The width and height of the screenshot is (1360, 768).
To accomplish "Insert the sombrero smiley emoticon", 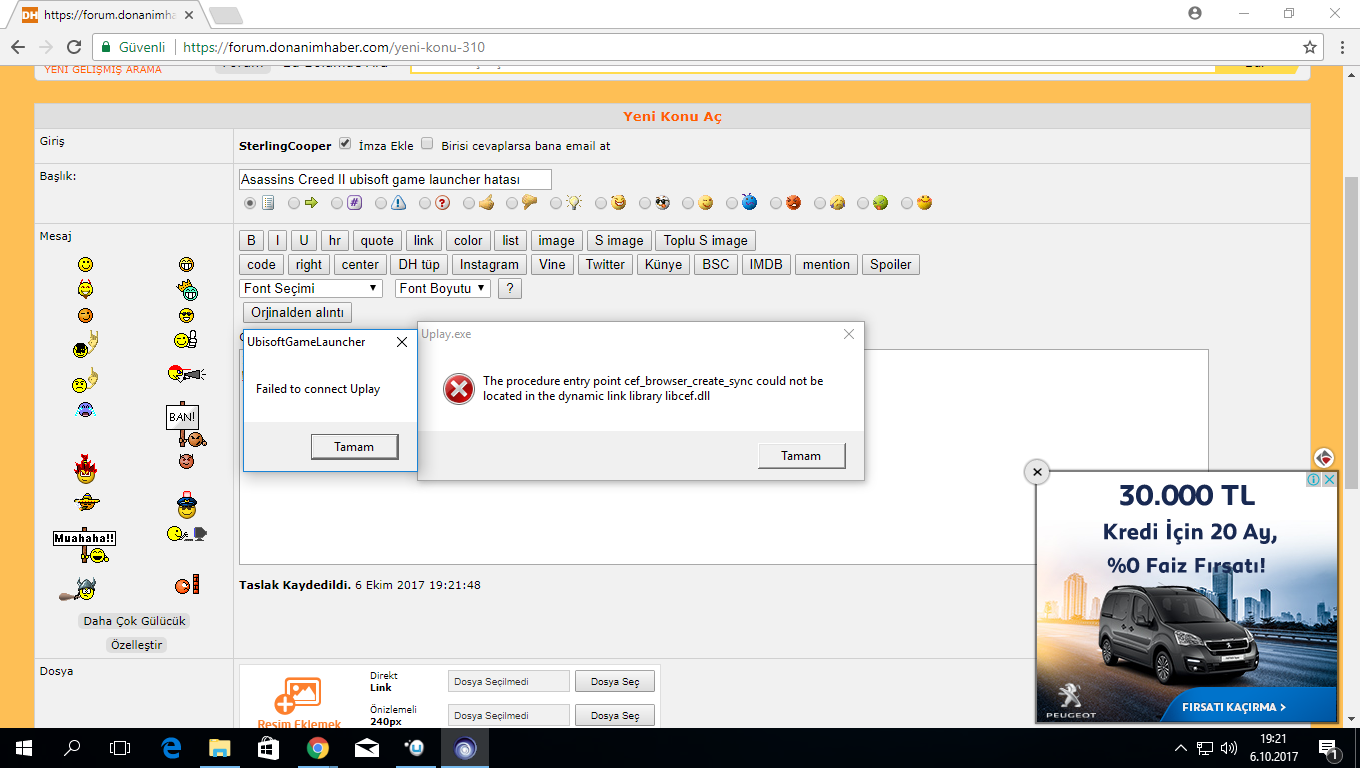I will (x=86, y=501).
